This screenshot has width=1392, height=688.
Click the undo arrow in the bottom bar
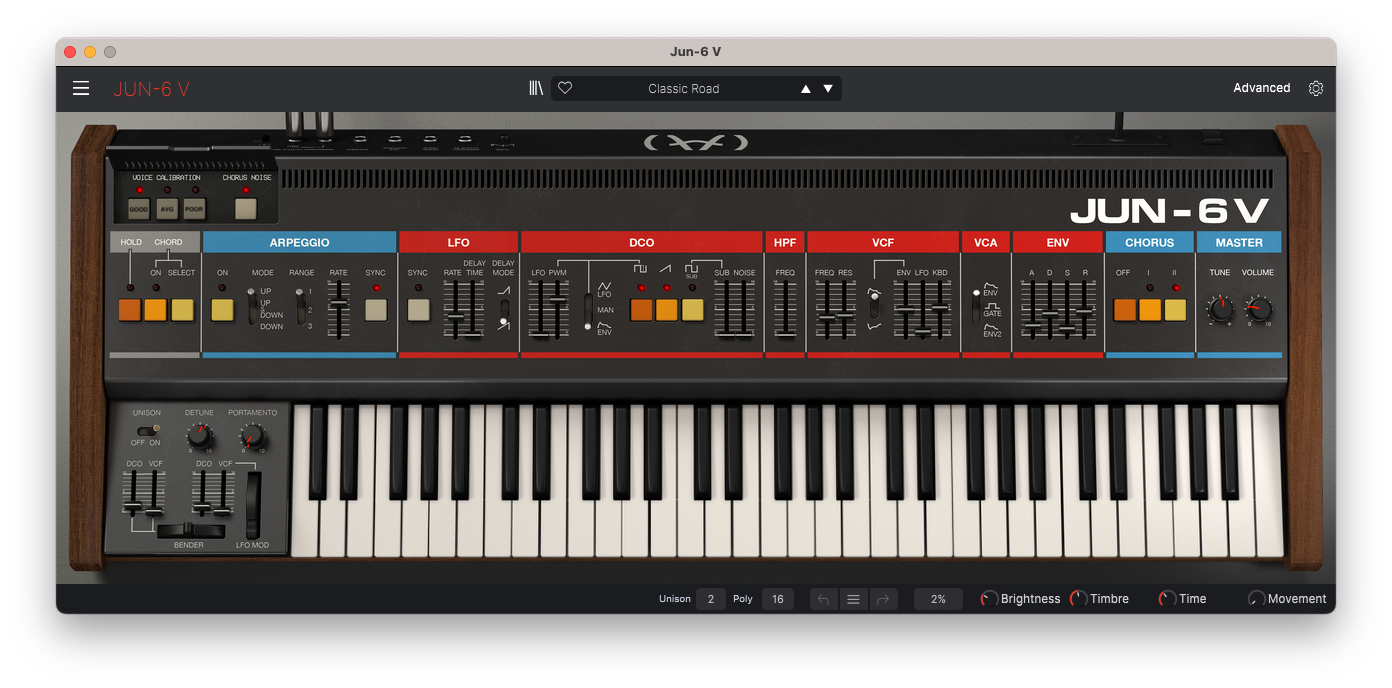823,599
